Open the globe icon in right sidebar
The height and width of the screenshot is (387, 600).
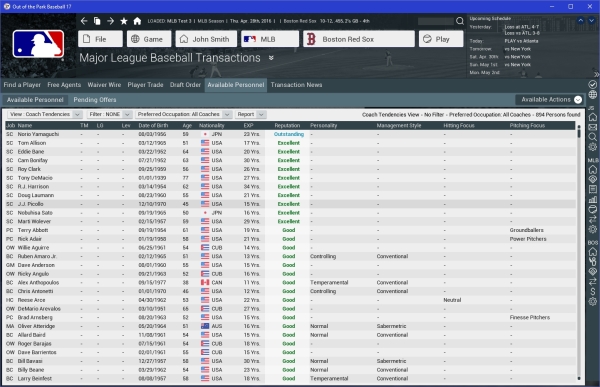coord(592,95)
